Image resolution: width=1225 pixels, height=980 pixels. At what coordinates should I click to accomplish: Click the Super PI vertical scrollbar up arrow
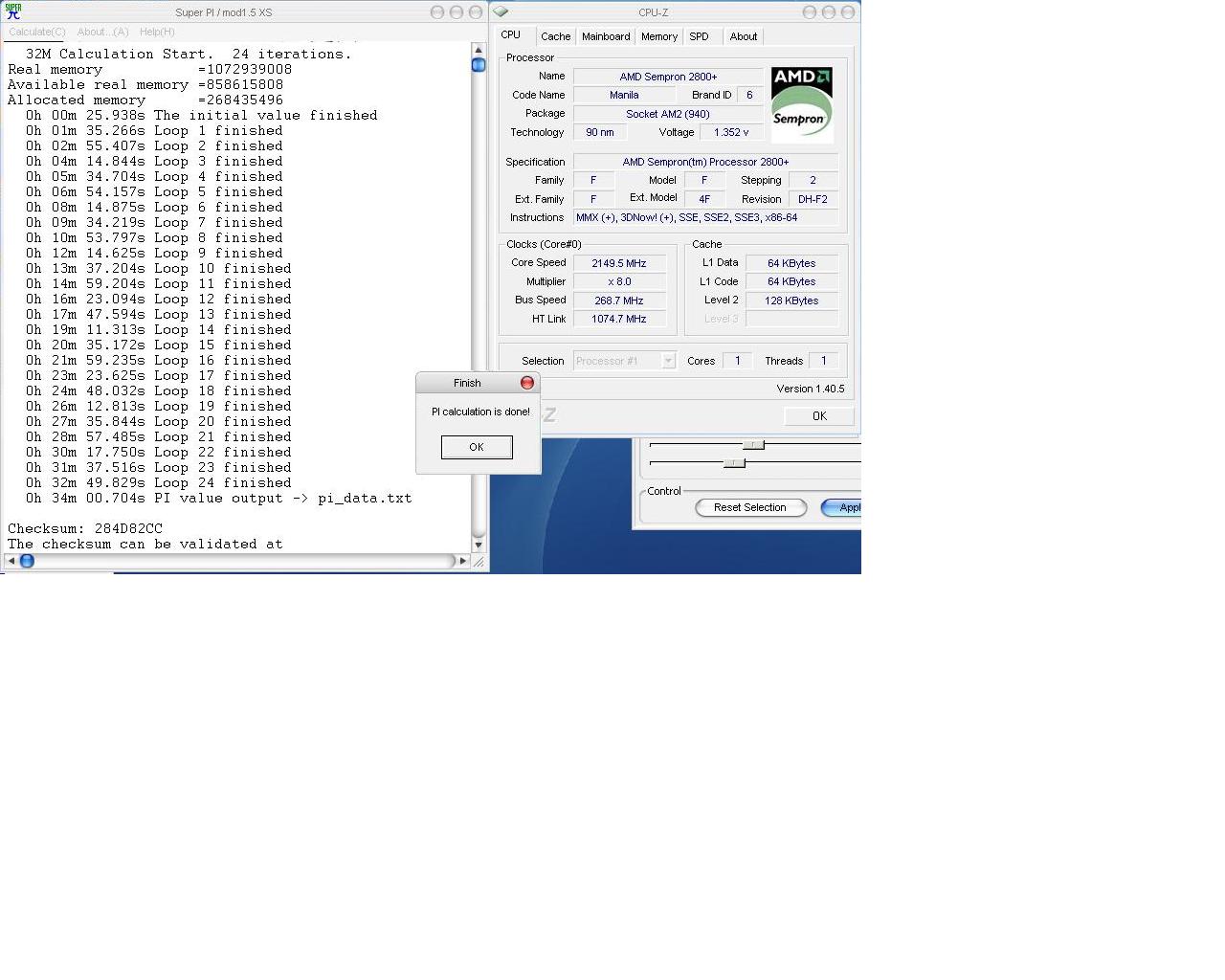click(479, 50)
